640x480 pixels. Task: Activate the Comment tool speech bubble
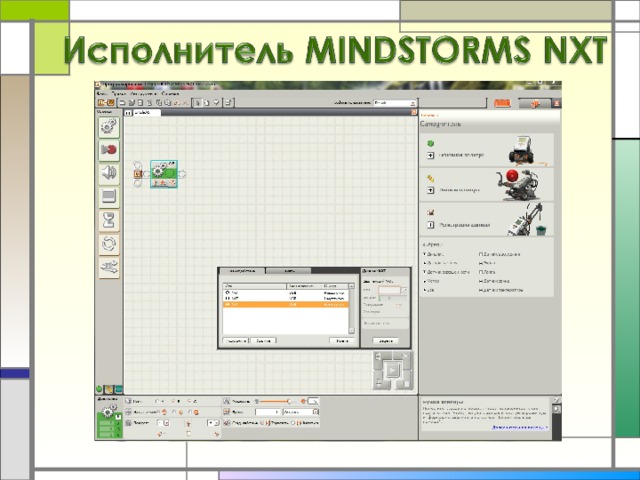tap(216, 103)
